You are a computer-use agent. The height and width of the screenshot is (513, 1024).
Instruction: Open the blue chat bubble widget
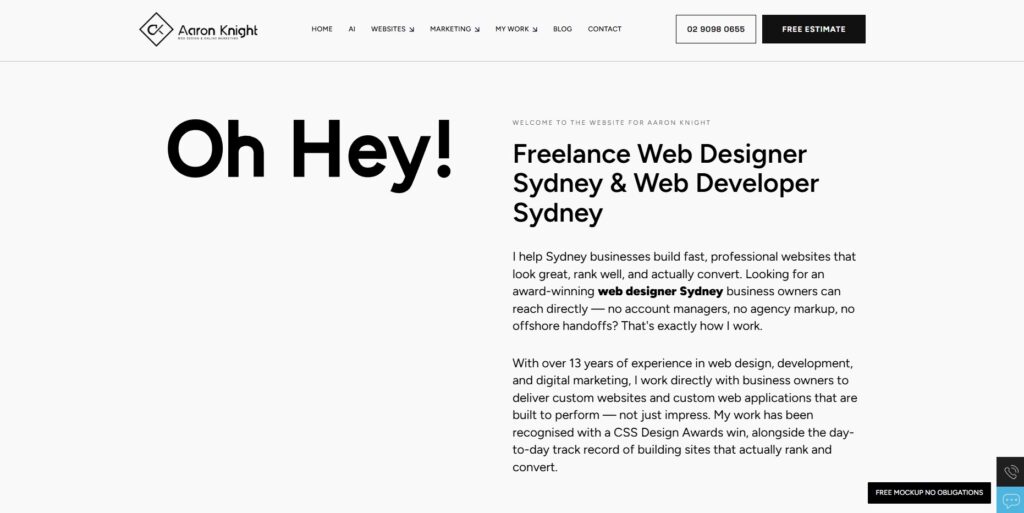click(x=1010, y=500)
